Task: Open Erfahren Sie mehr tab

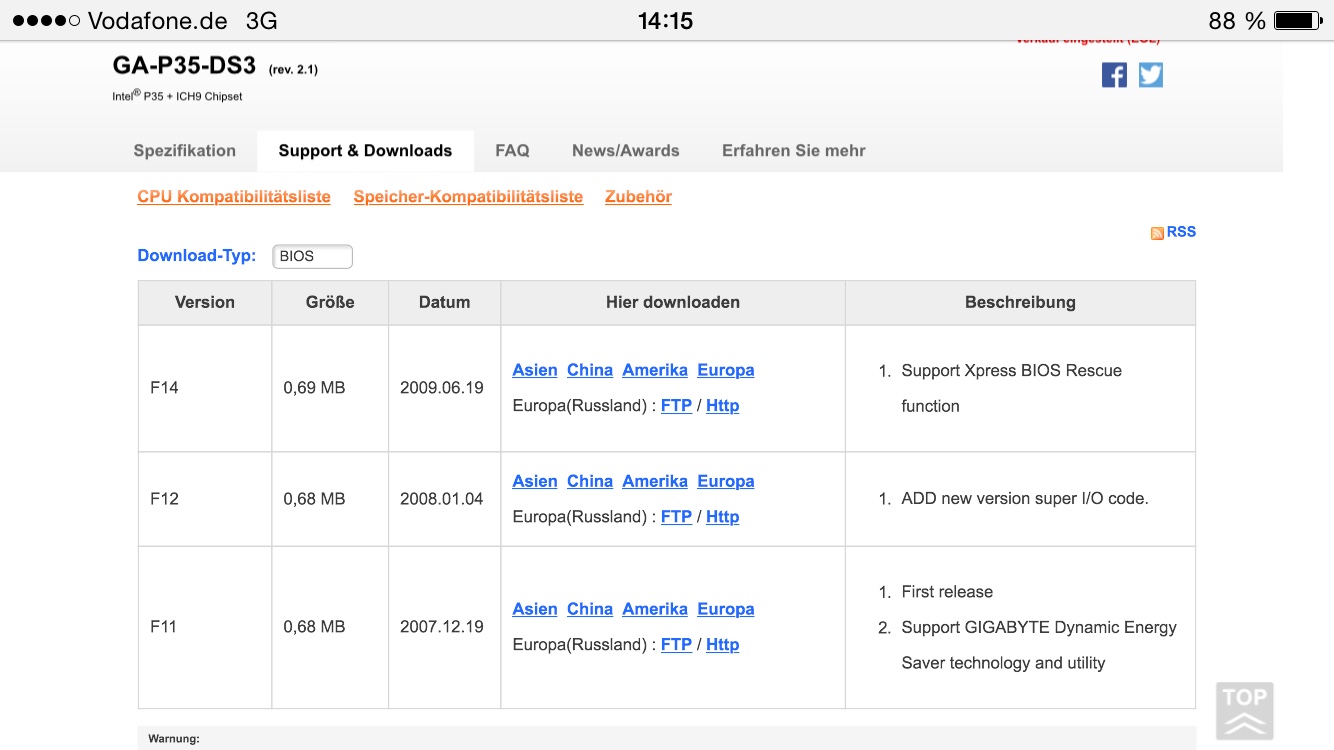Action: [794, 151]
